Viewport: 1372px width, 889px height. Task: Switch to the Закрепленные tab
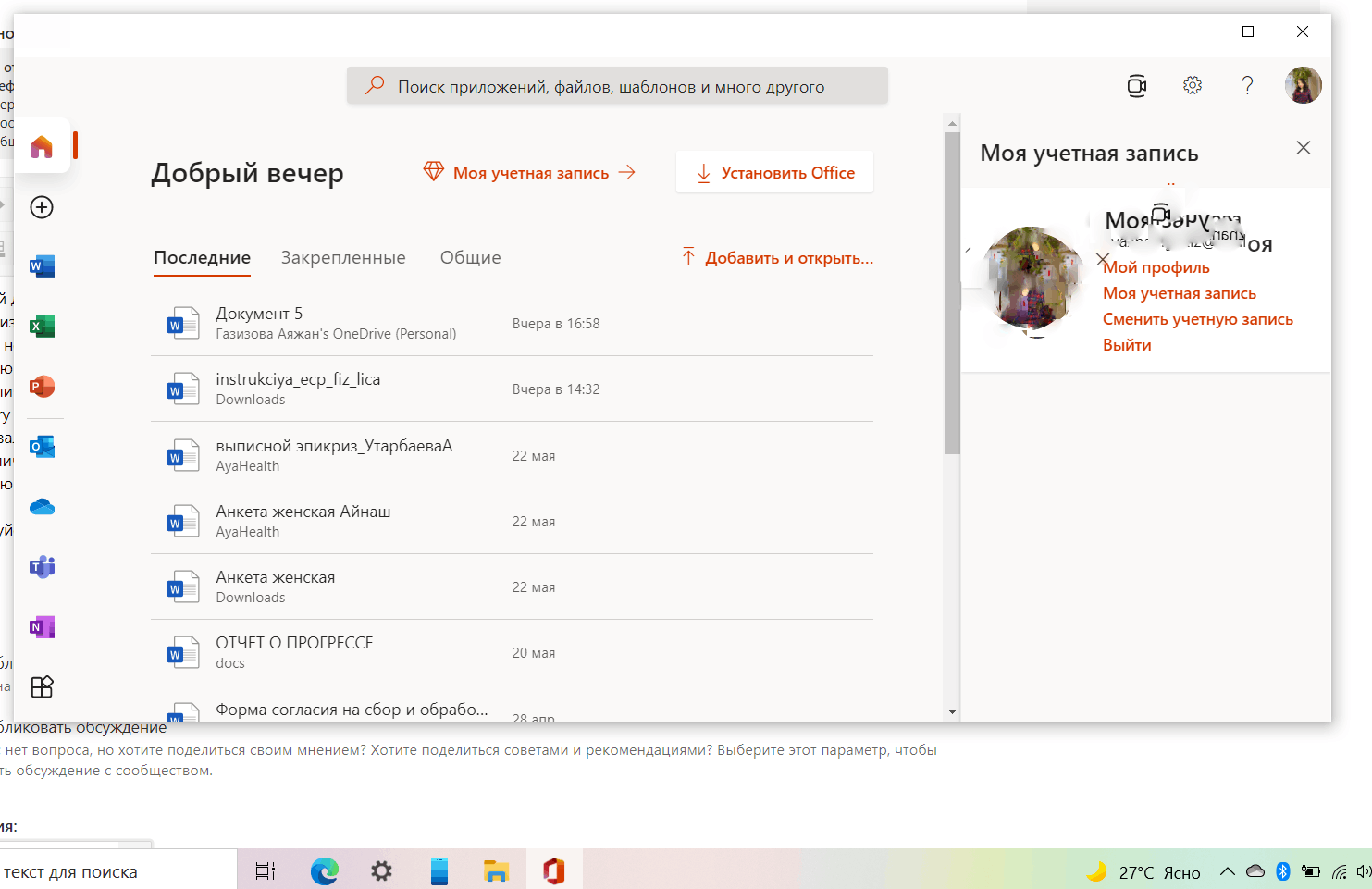343,258
